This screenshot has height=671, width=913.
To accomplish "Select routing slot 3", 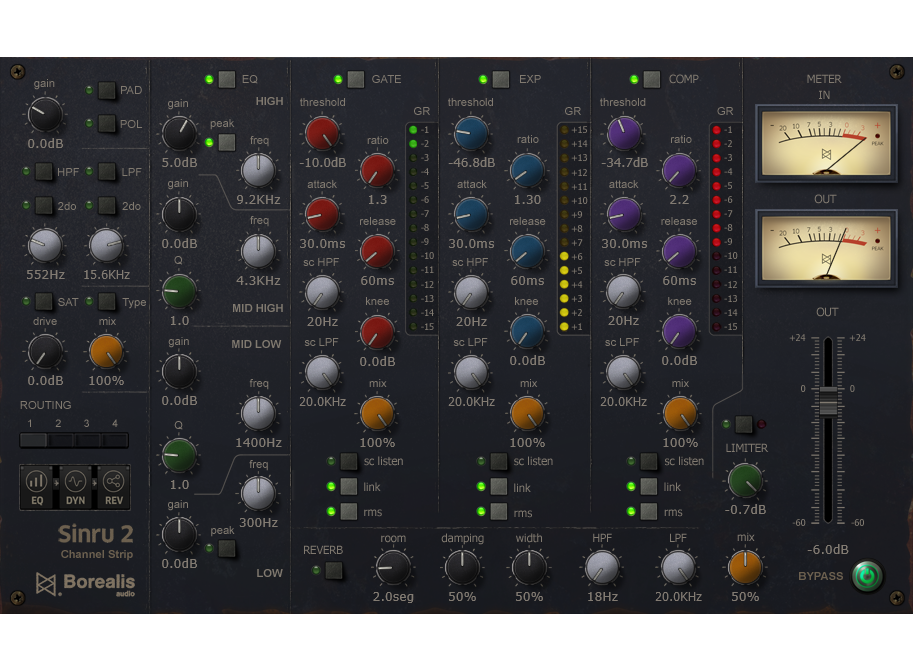I will (88, 440).
